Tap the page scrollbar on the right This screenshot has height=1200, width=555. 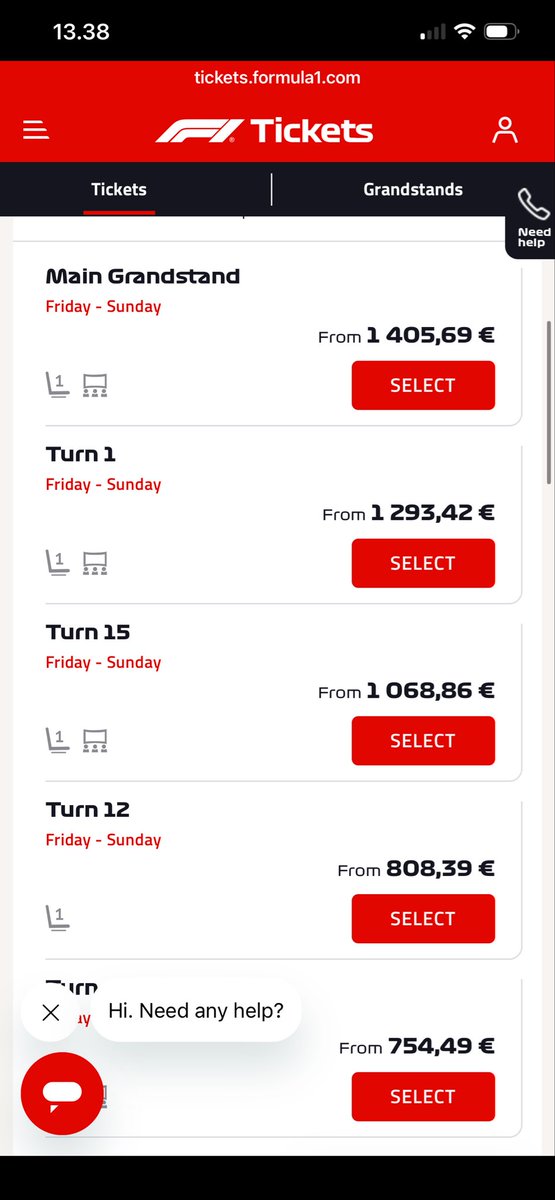(x=547, y=400)
